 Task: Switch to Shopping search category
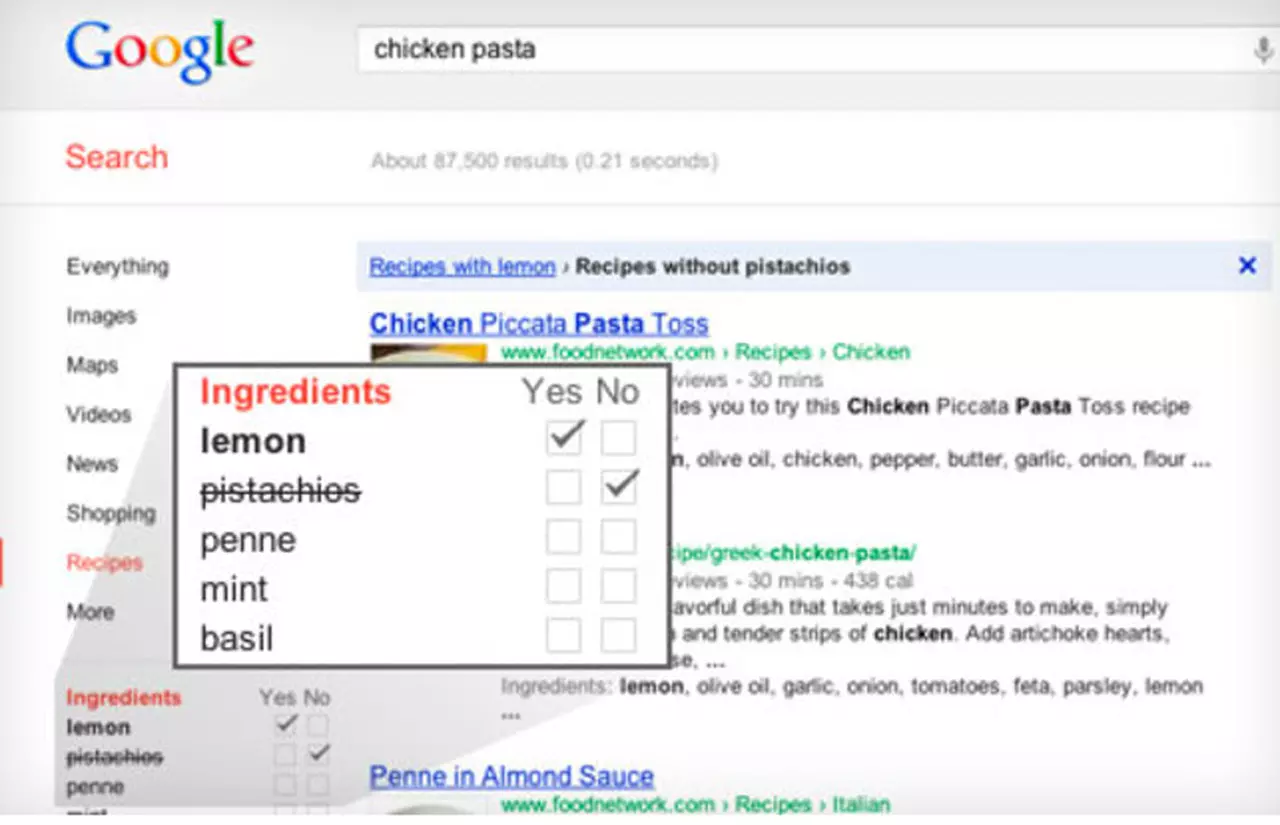(x=111, y=513)
